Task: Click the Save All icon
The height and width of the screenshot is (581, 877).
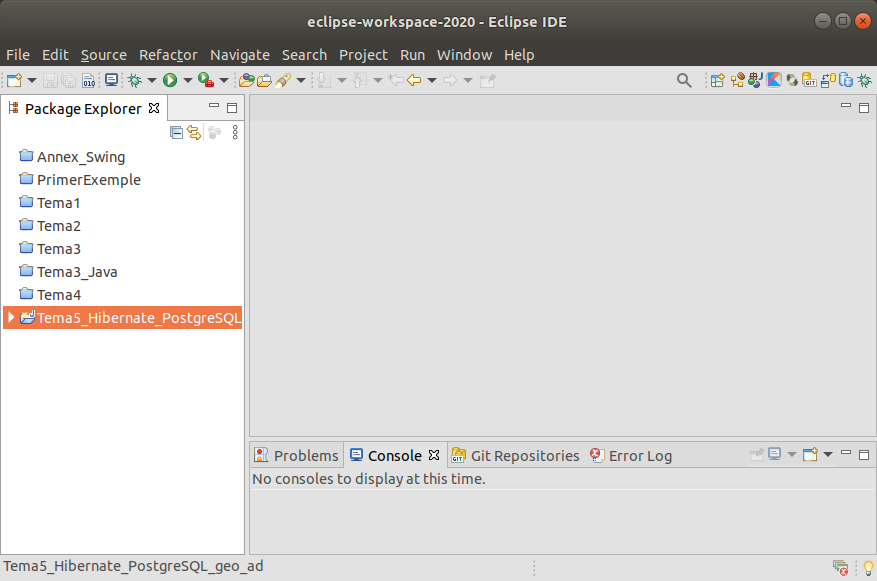Action: click(69, 81)
